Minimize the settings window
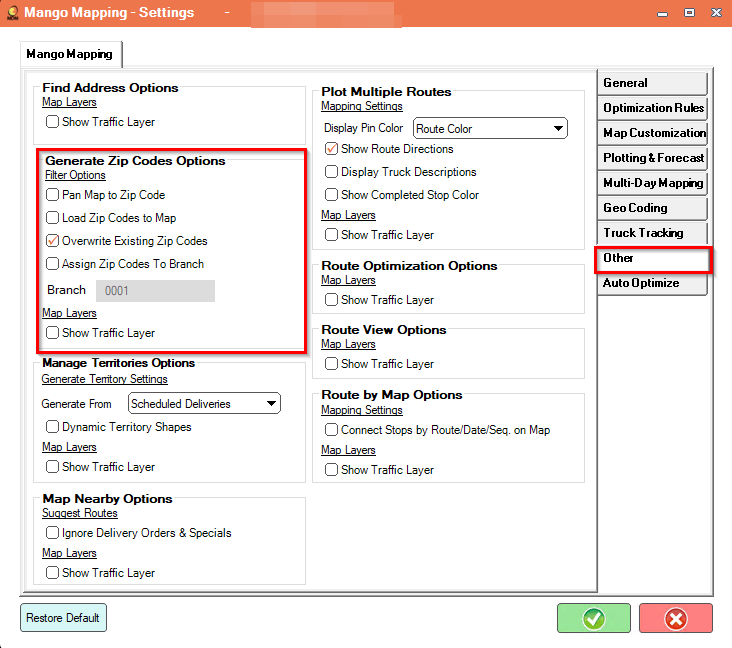The width and height of the screenshot is (732, 648). [662, 14]
